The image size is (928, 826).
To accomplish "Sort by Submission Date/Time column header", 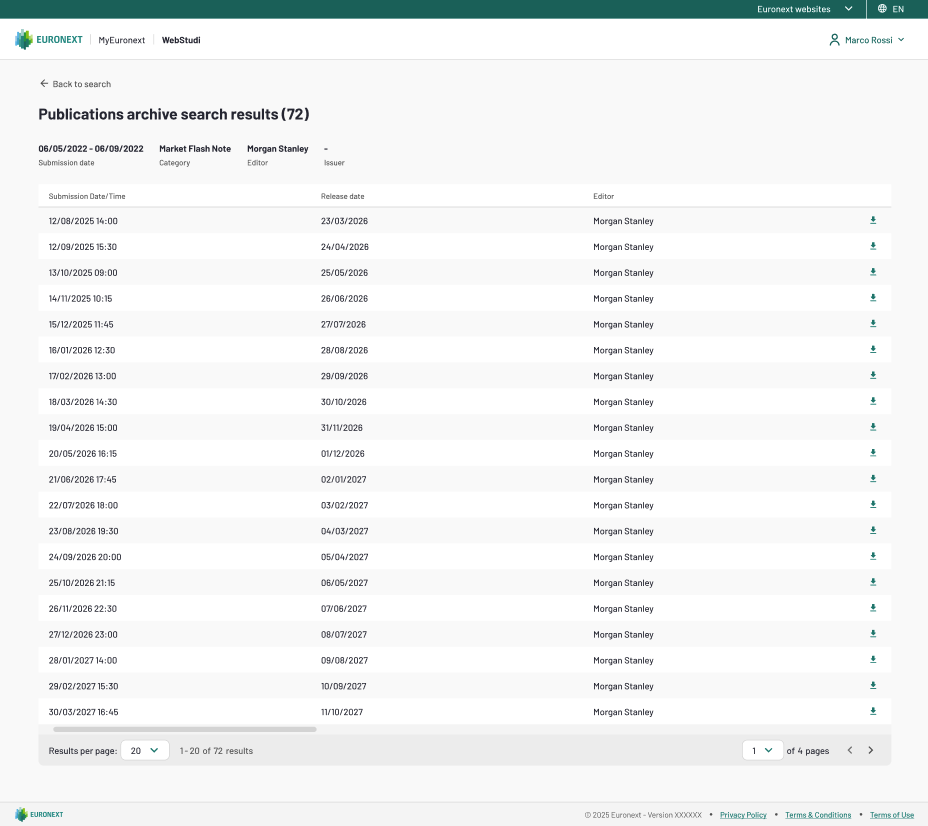I will tap(87, 196).
